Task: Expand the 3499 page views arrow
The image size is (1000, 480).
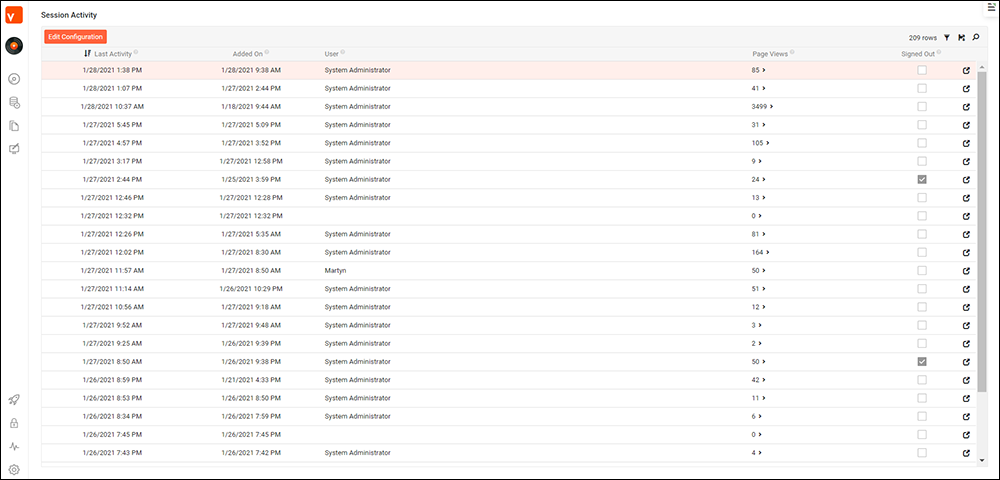Action: click(x=772, y=107)
